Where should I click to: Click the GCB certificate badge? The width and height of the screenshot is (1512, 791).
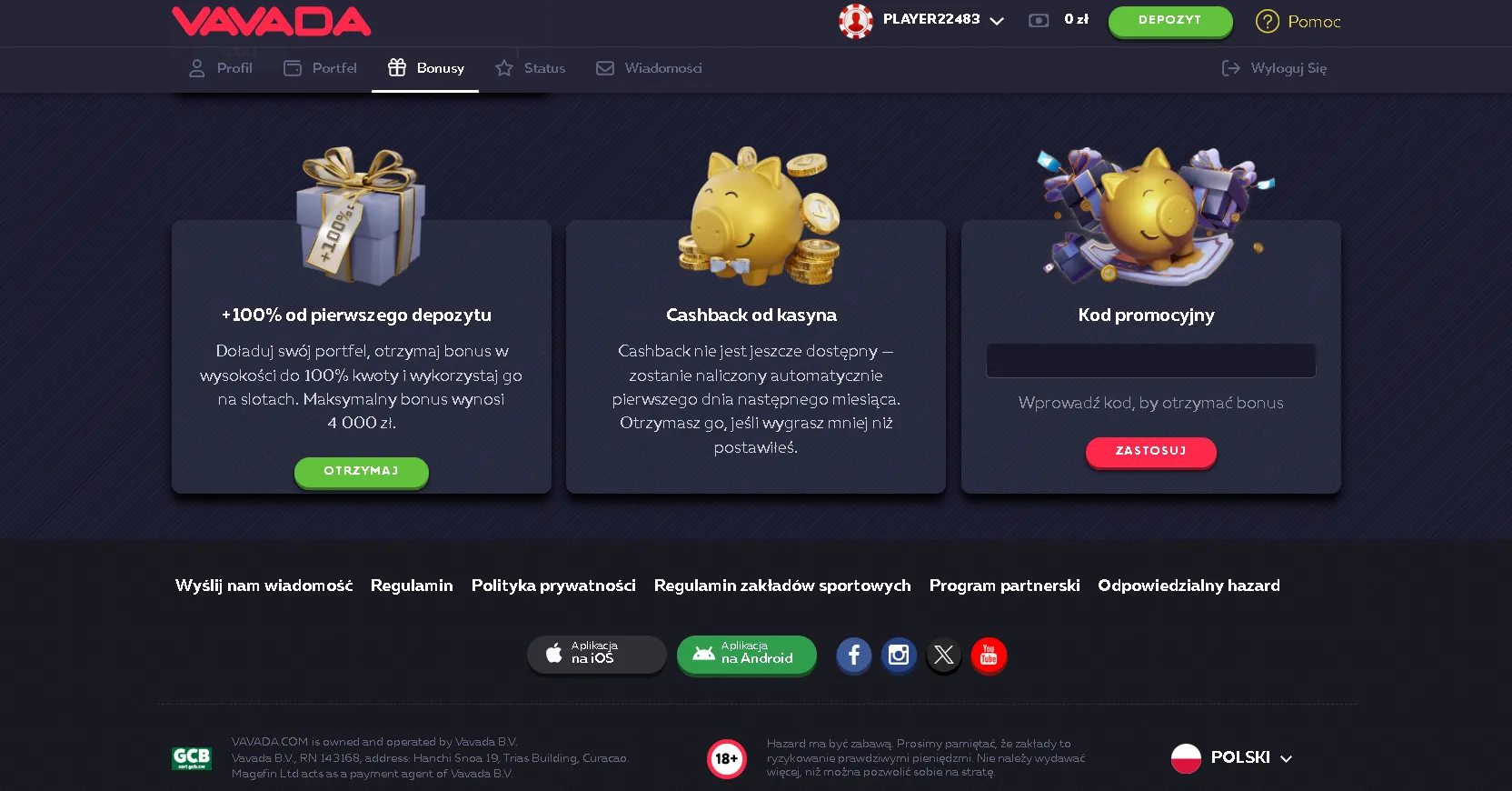click(192, 758)
